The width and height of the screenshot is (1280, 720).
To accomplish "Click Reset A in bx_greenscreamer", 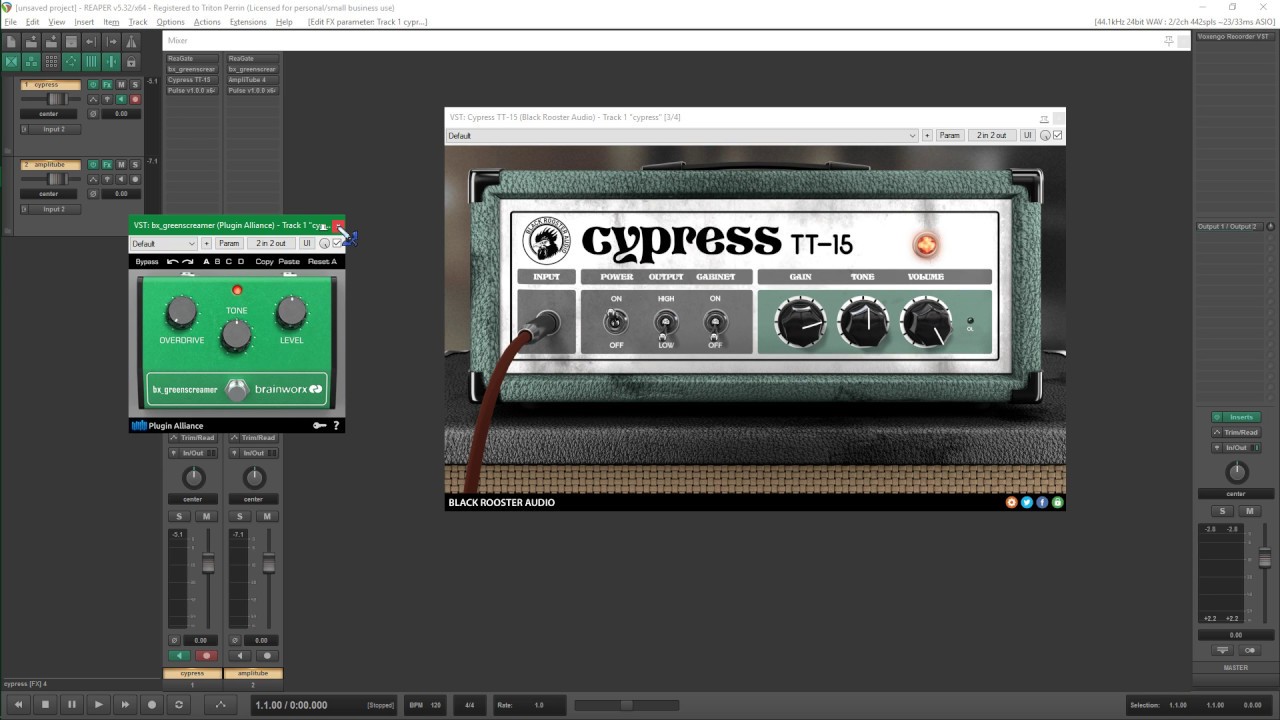I will (x=322, y=261).
